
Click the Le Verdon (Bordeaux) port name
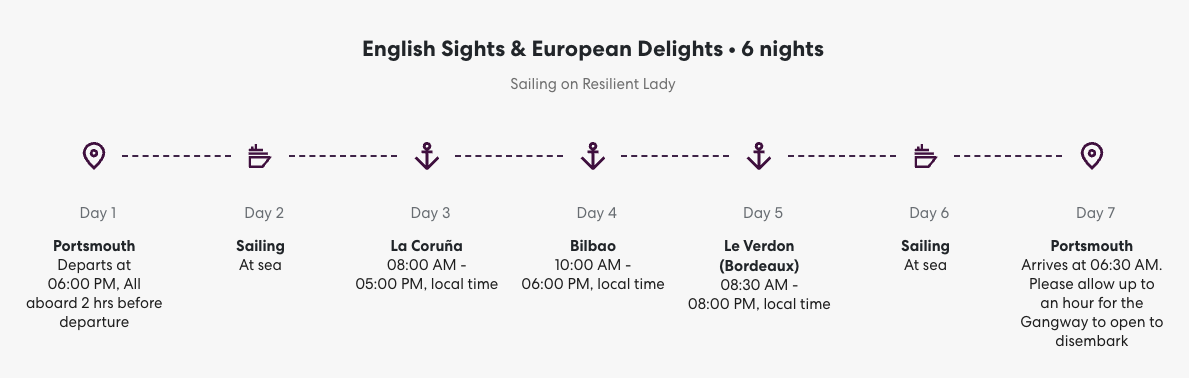coord(759,256)
